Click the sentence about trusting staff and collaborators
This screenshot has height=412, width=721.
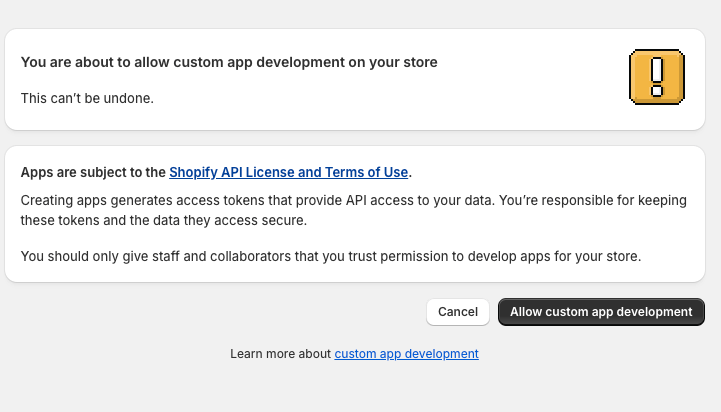click(331, 256)
